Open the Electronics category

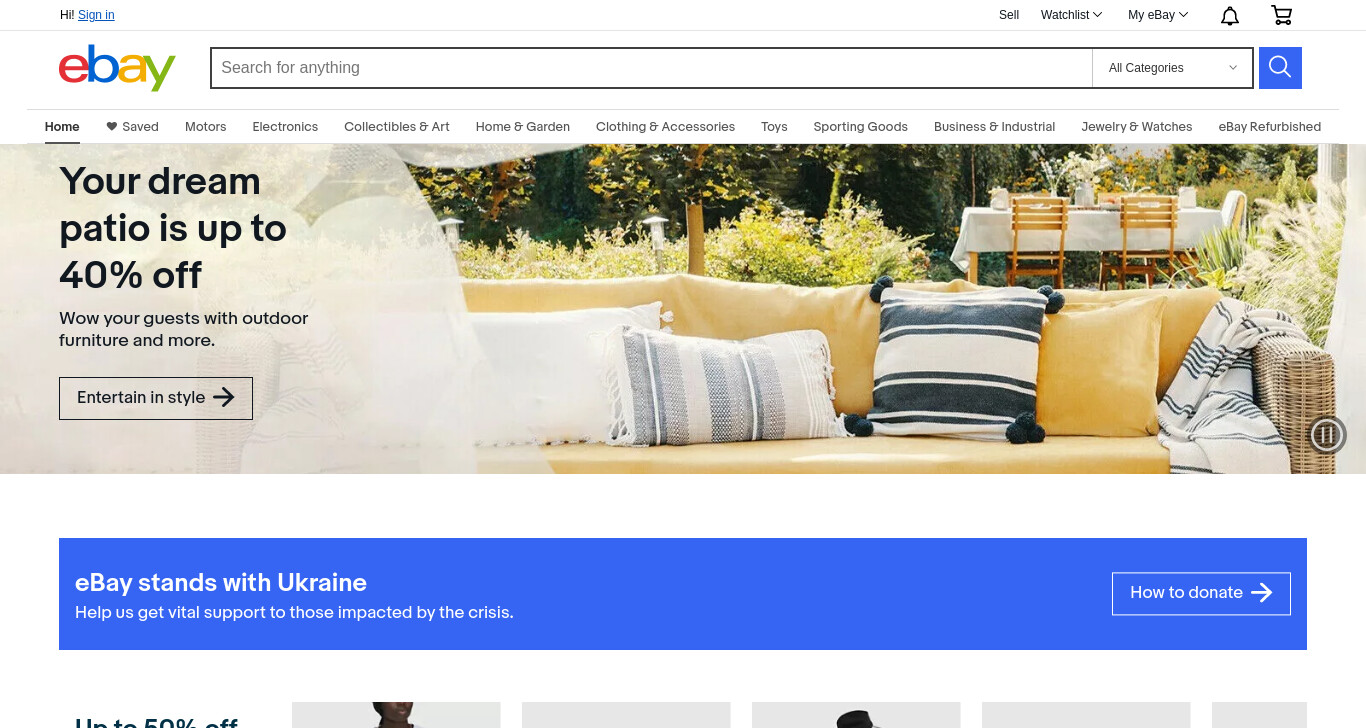click(285, 127)
